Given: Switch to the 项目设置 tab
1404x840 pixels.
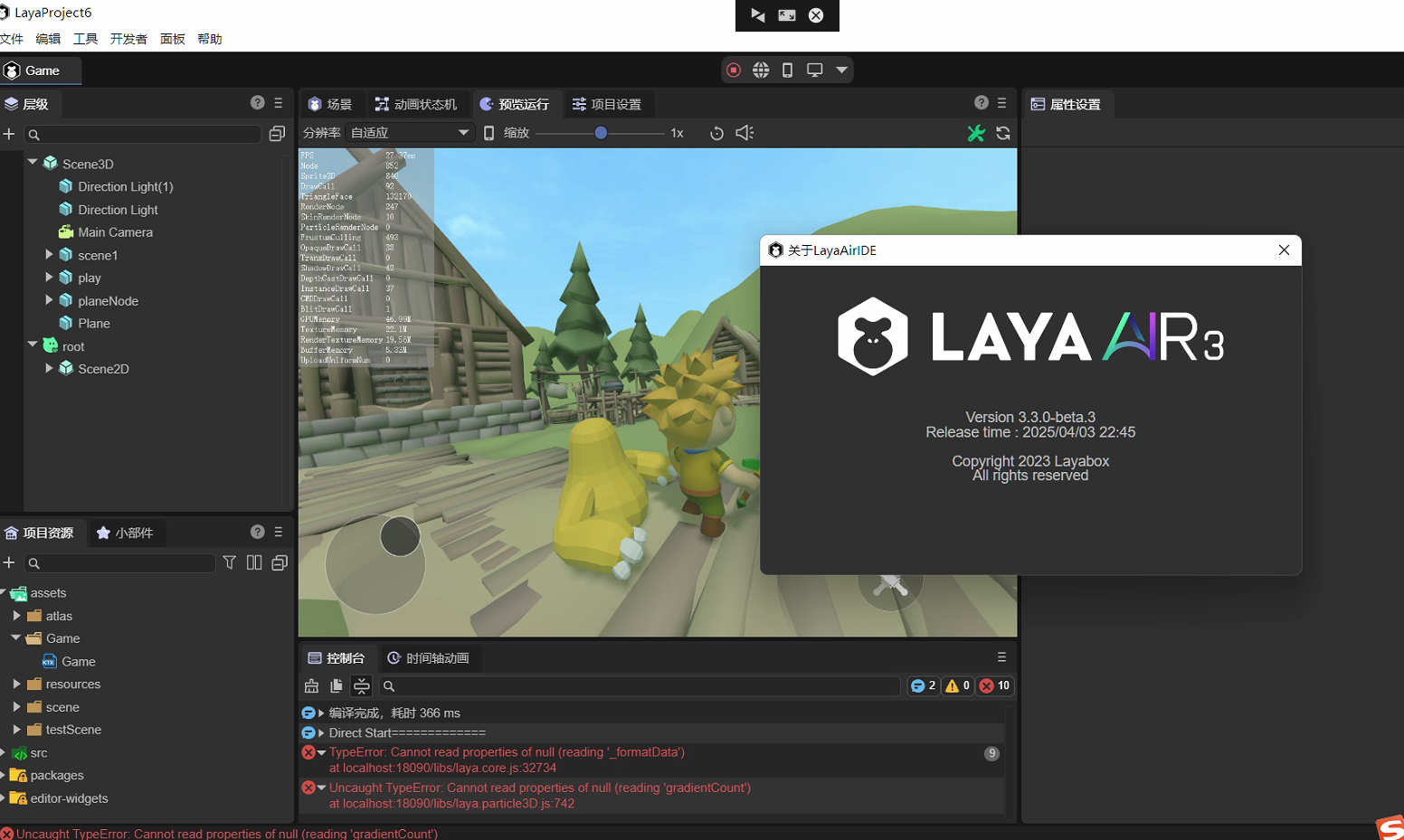Looking at the screenshot, I should (x=606, y=104).
